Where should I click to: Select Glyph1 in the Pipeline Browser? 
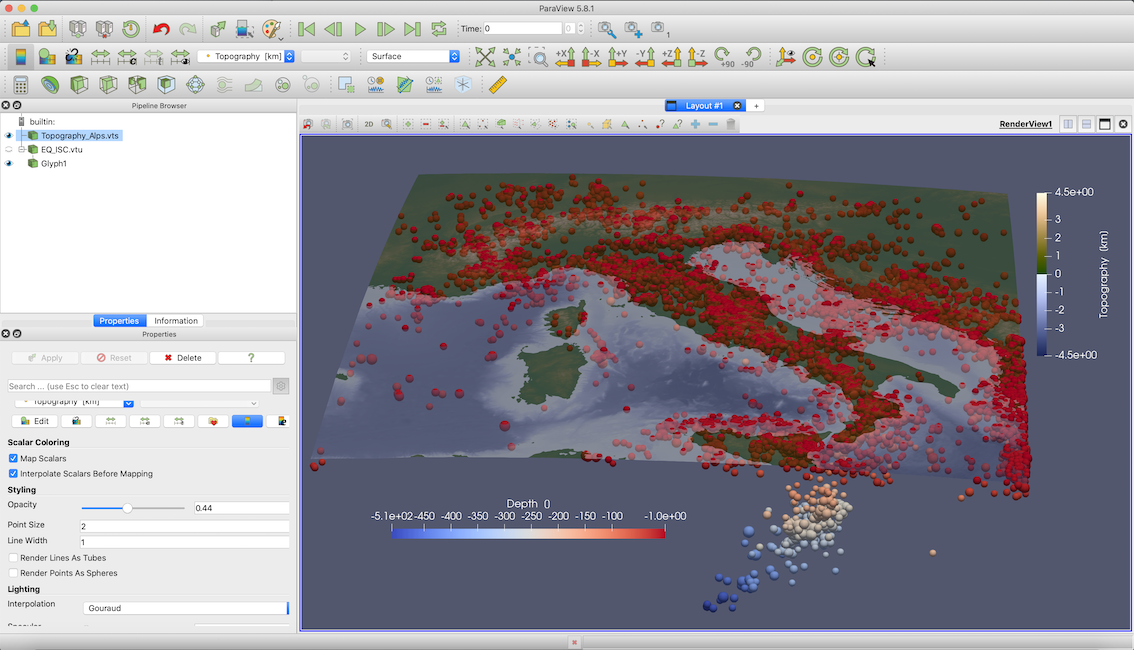click(x=54, y=163)
